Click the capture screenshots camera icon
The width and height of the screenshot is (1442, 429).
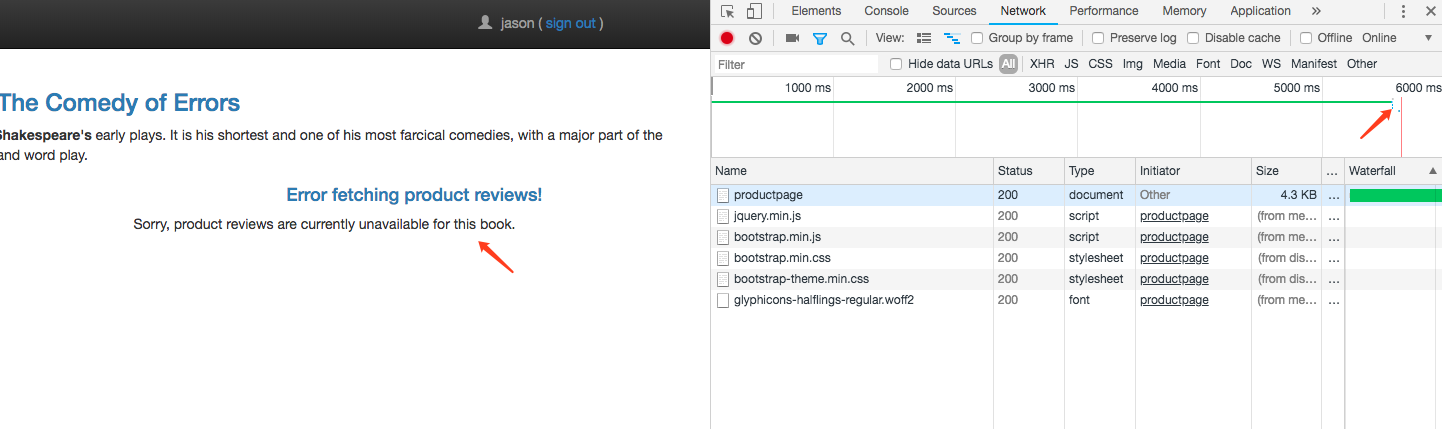(792, 38)
